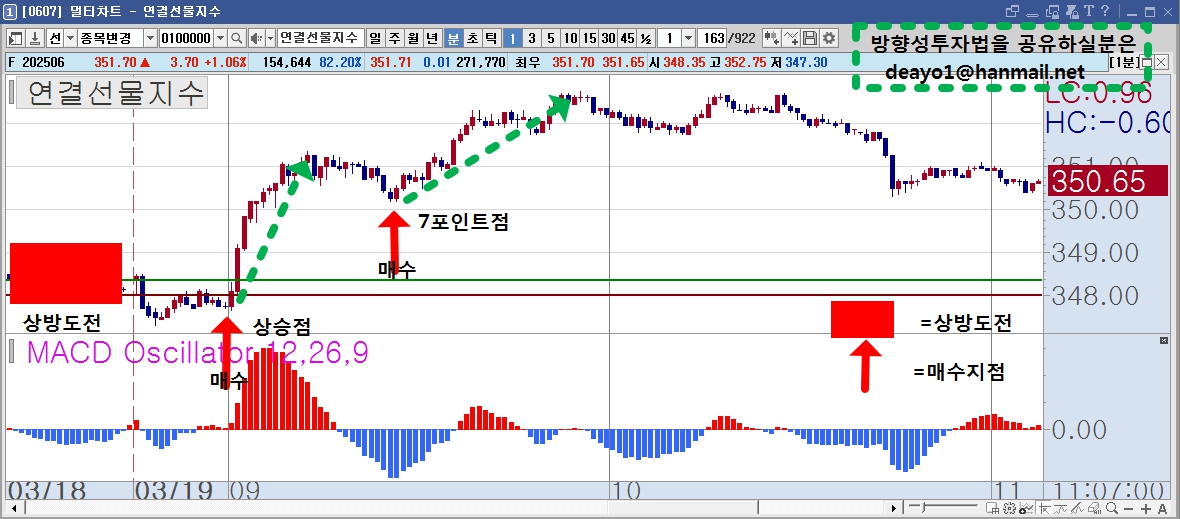
Task: Select the 월 (monthly) period button
Action: point(412,38)
